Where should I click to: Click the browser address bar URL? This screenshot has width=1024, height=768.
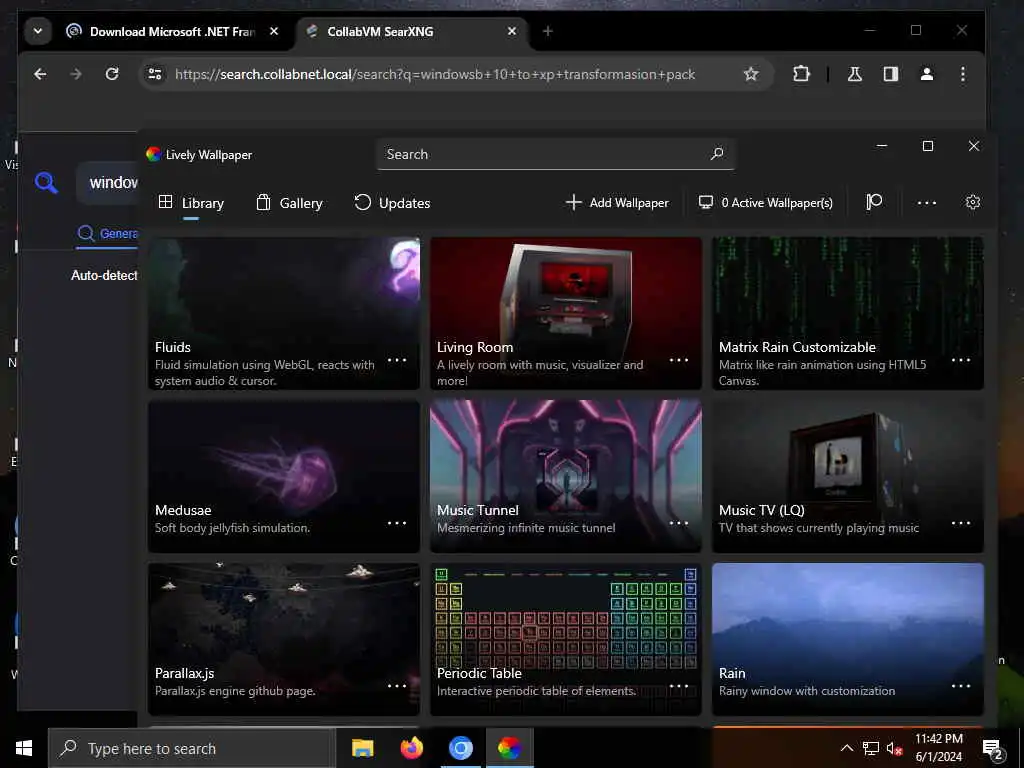click(x=435, y=74)
